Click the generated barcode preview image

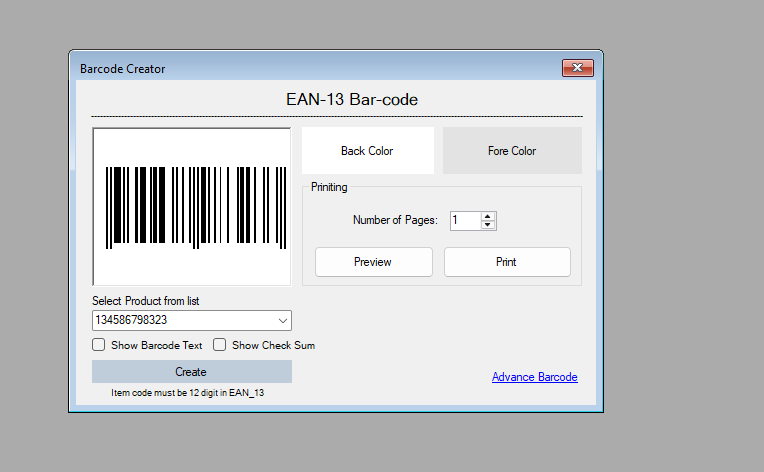pos(191,206)
